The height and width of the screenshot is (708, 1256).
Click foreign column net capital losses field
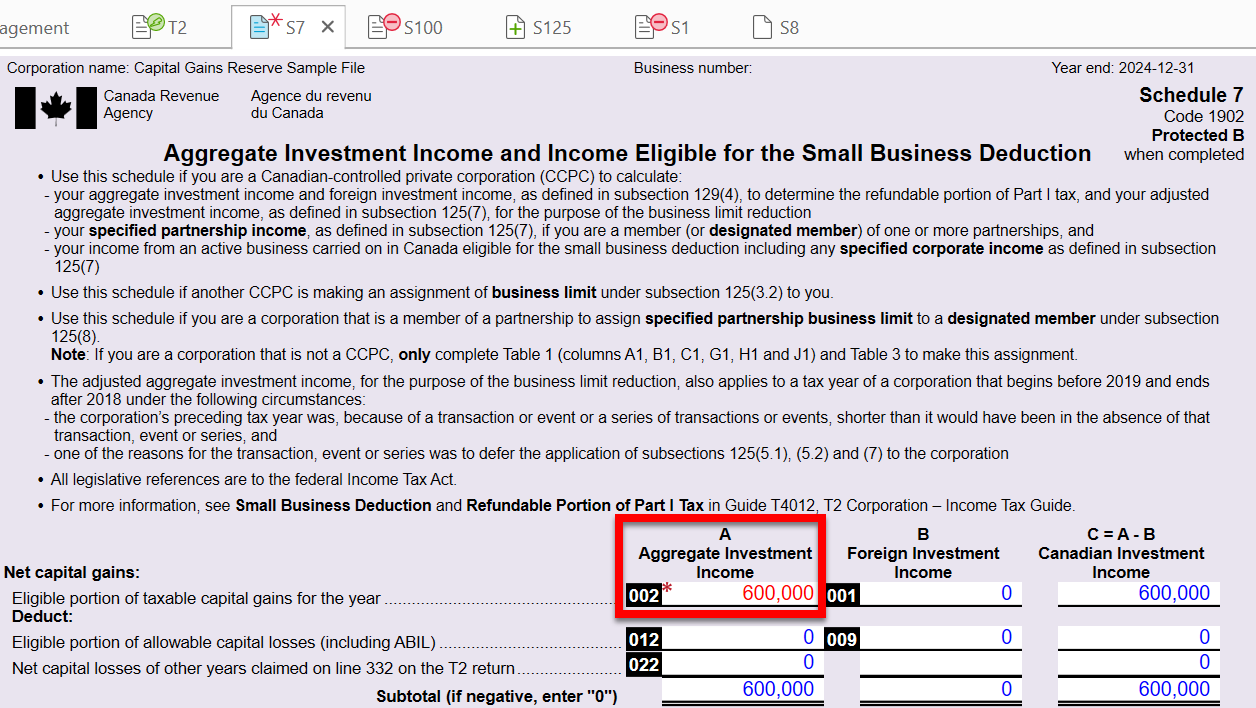pyautogui.click(x=940, y=663)
